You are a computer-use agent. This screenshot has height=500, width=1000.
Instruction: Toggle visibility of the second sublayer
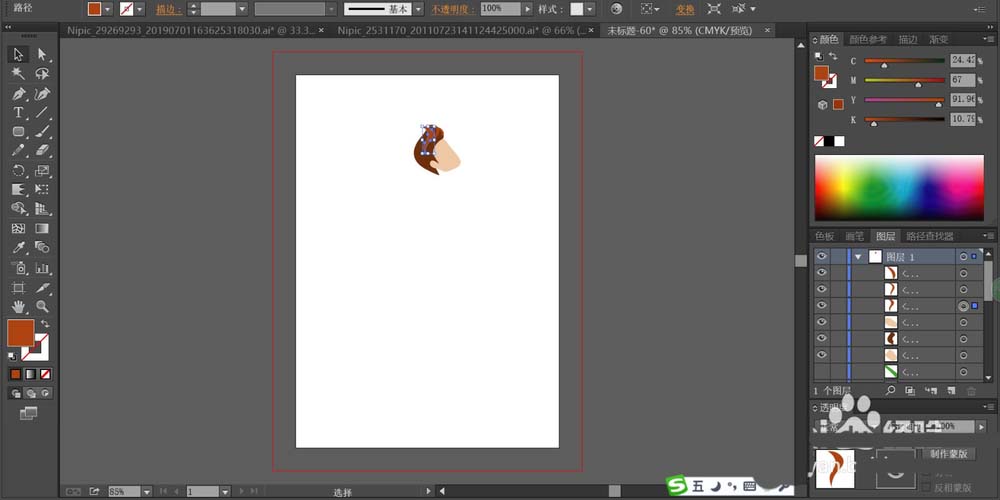click(x=822, y=289)
